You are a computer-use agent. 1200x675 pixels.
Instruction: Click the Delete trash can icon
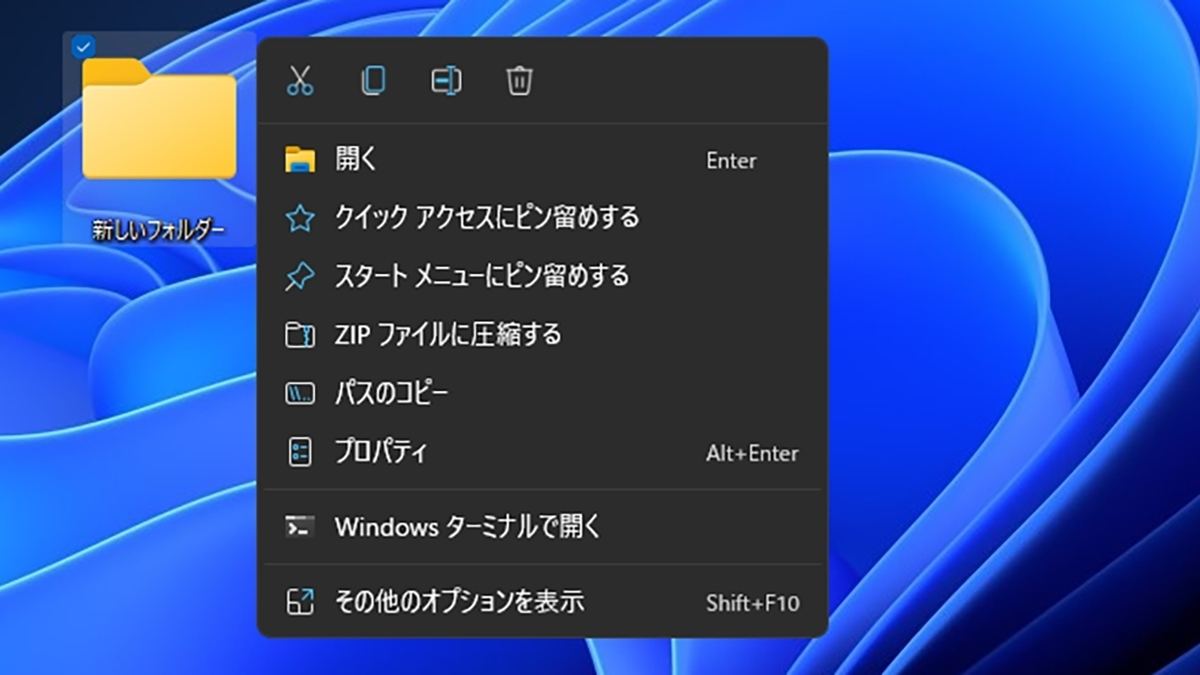(x=519, y=81)
